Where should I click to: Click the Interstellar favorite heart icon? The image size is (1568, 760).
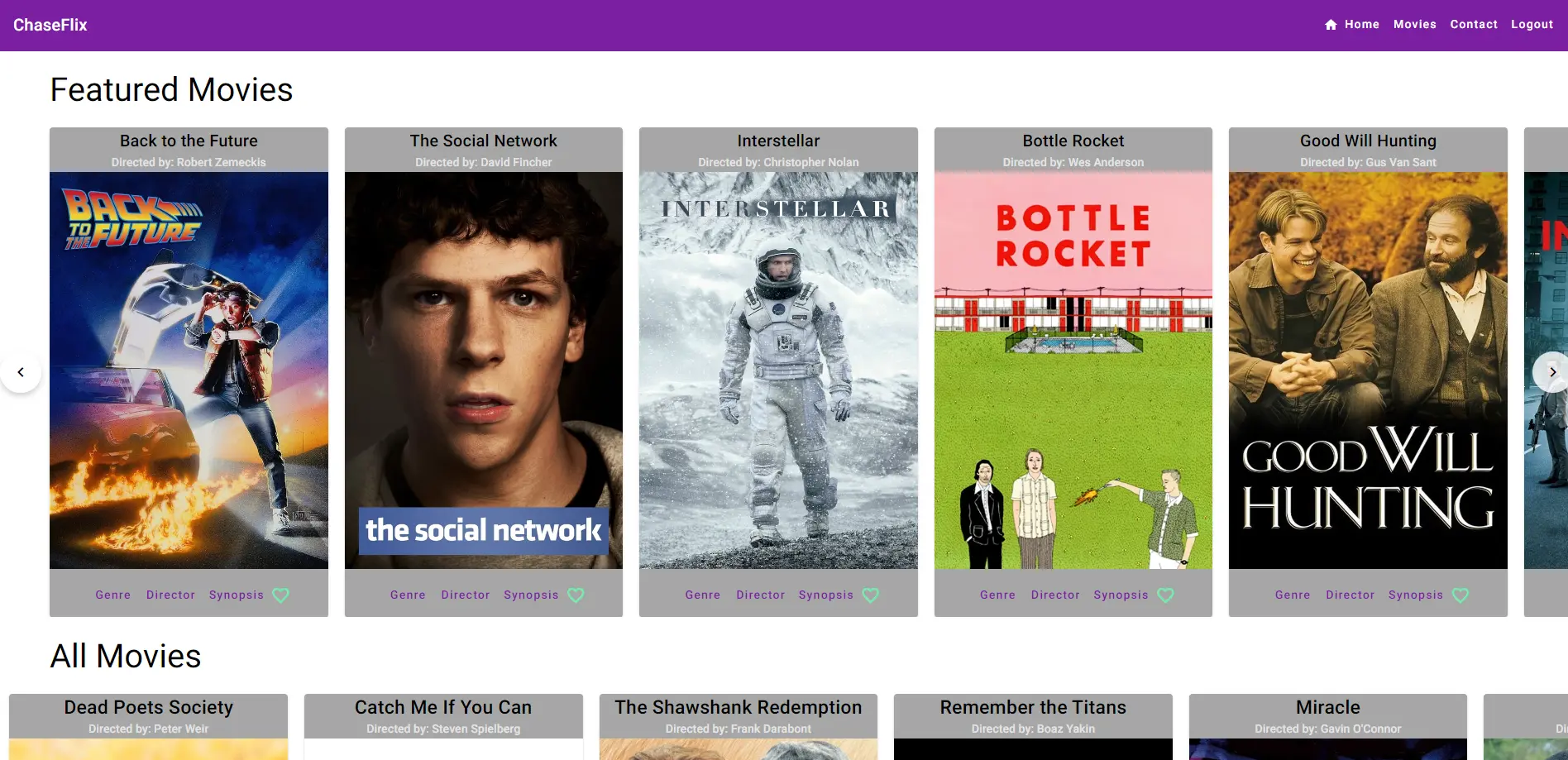point(870,595)
